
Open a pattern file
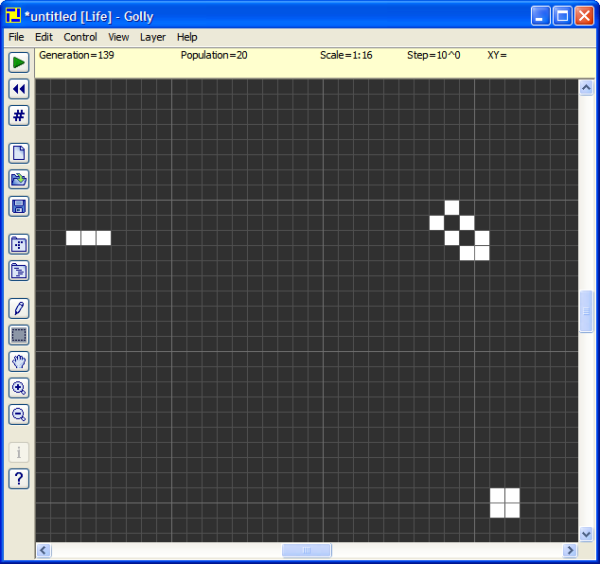pyautogui.click(x=19, y=180)
